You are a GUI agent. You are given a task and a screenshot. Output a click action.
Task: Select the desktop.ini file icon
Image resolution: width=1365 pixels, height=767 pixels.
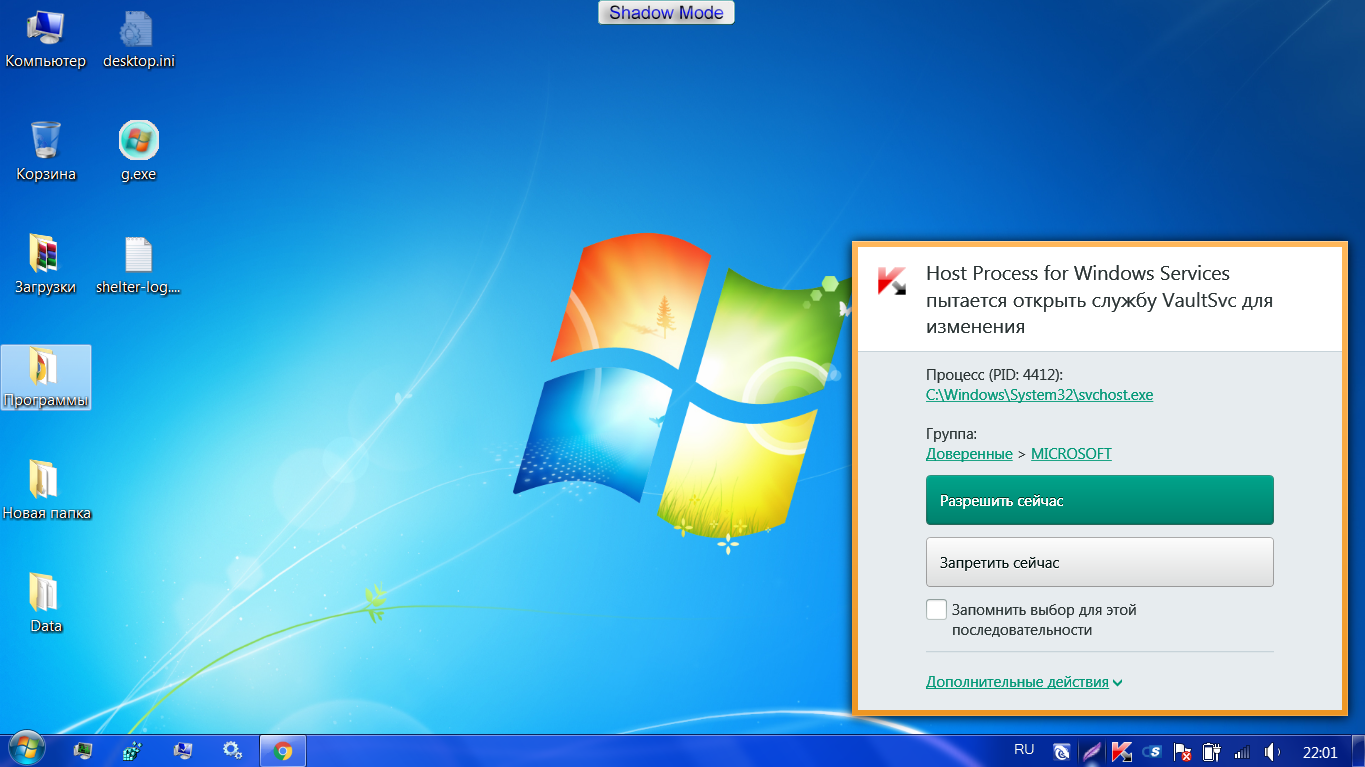coord(139,40)
